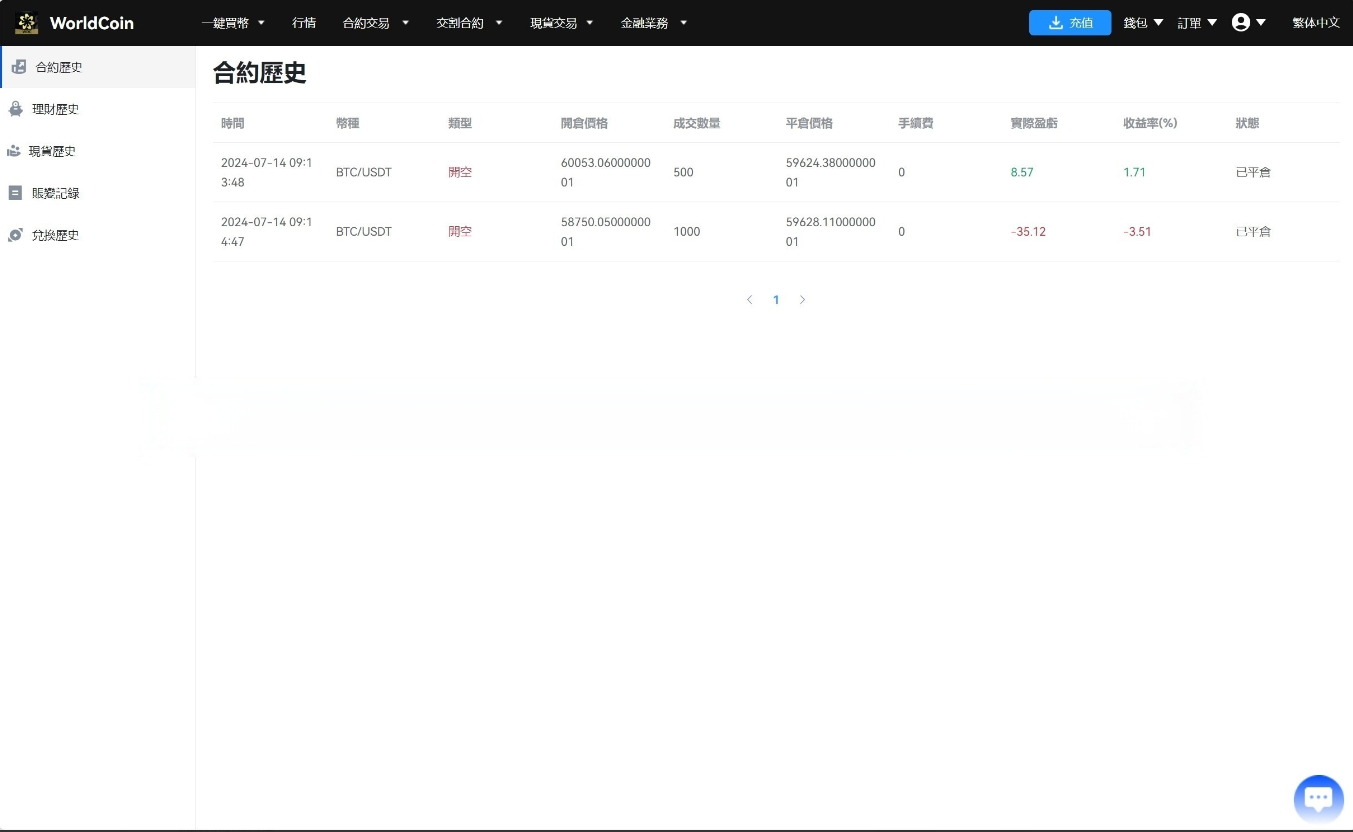Expand the 錢包 wallet dropdown
This screenshot has height=832, width=1353.
[x=1142, y=22]
